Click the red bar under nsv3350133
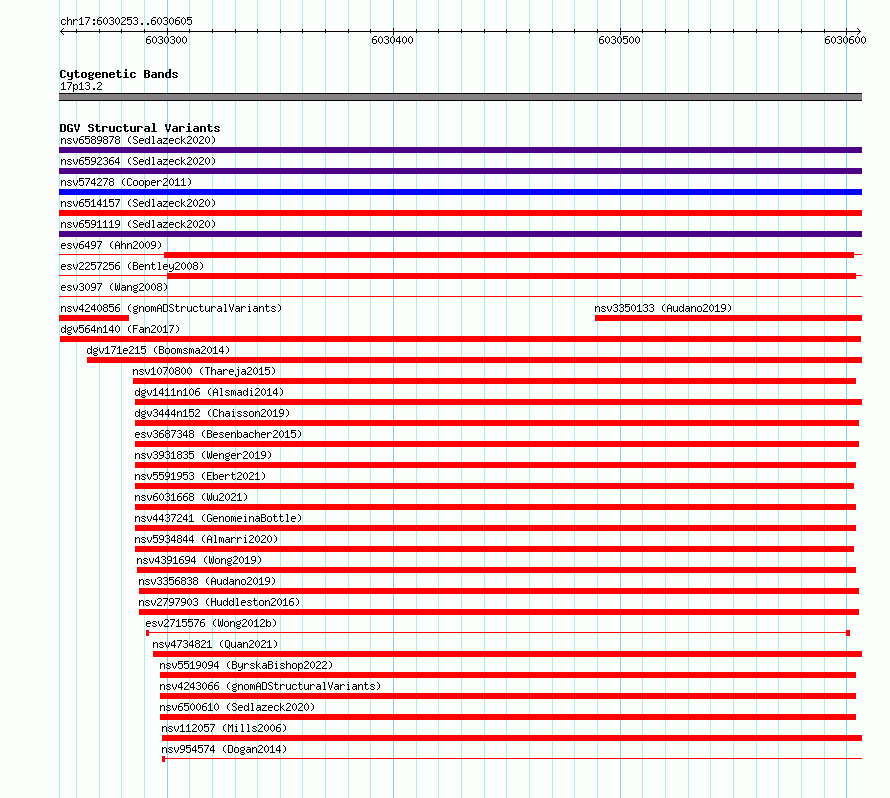The width and height of the screenshot is (890, 798). point(728,318)
